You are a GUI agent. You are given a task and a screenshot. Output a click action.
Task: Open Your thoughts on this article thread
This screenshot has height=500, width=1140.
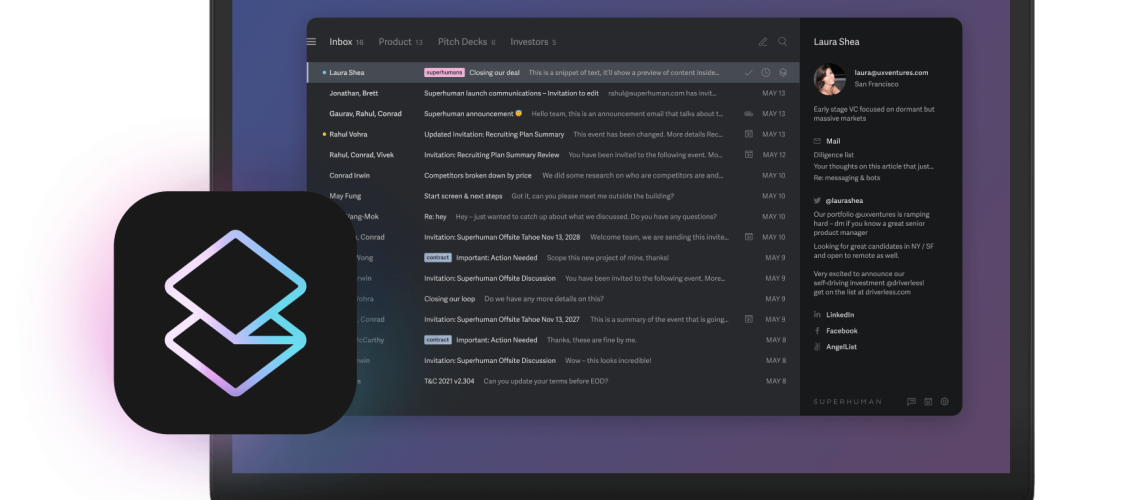[873, 166]
